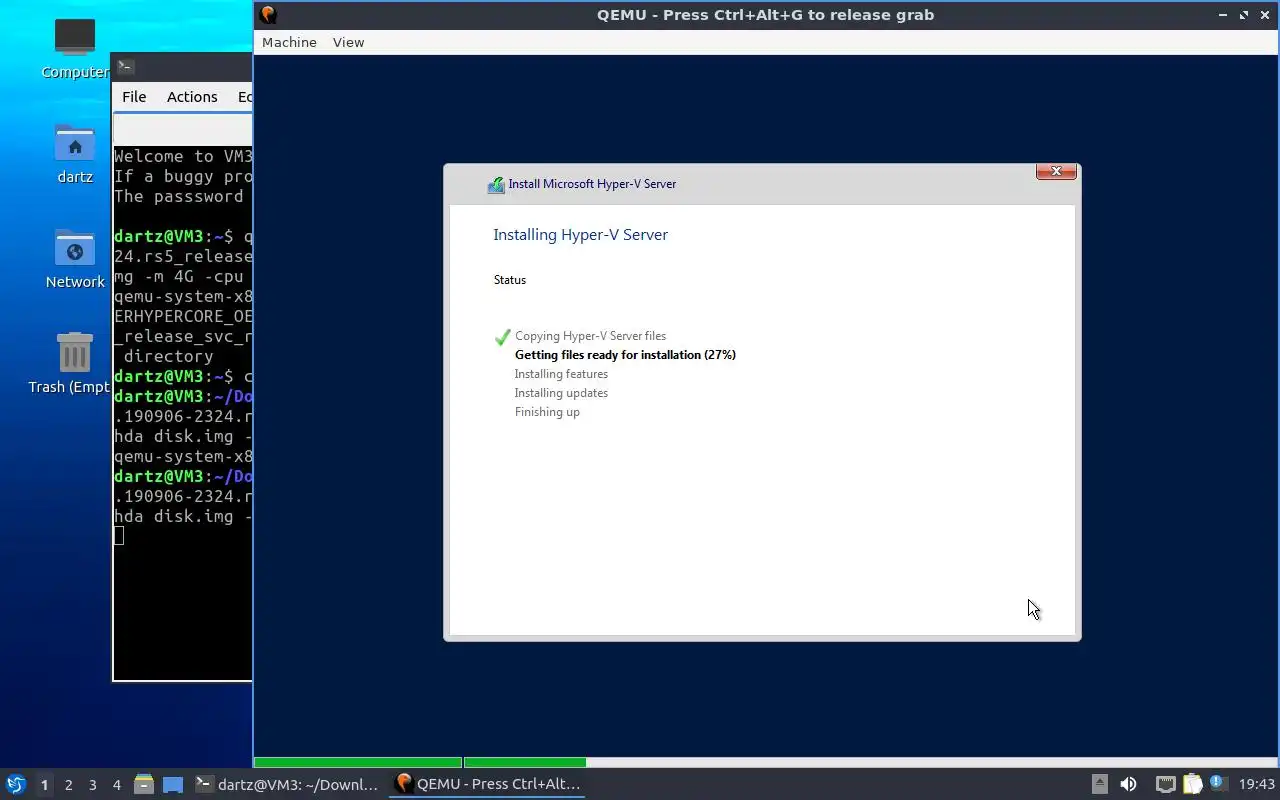
Task: Click the Welcome to VM3 terminal line
Action: 183,156
